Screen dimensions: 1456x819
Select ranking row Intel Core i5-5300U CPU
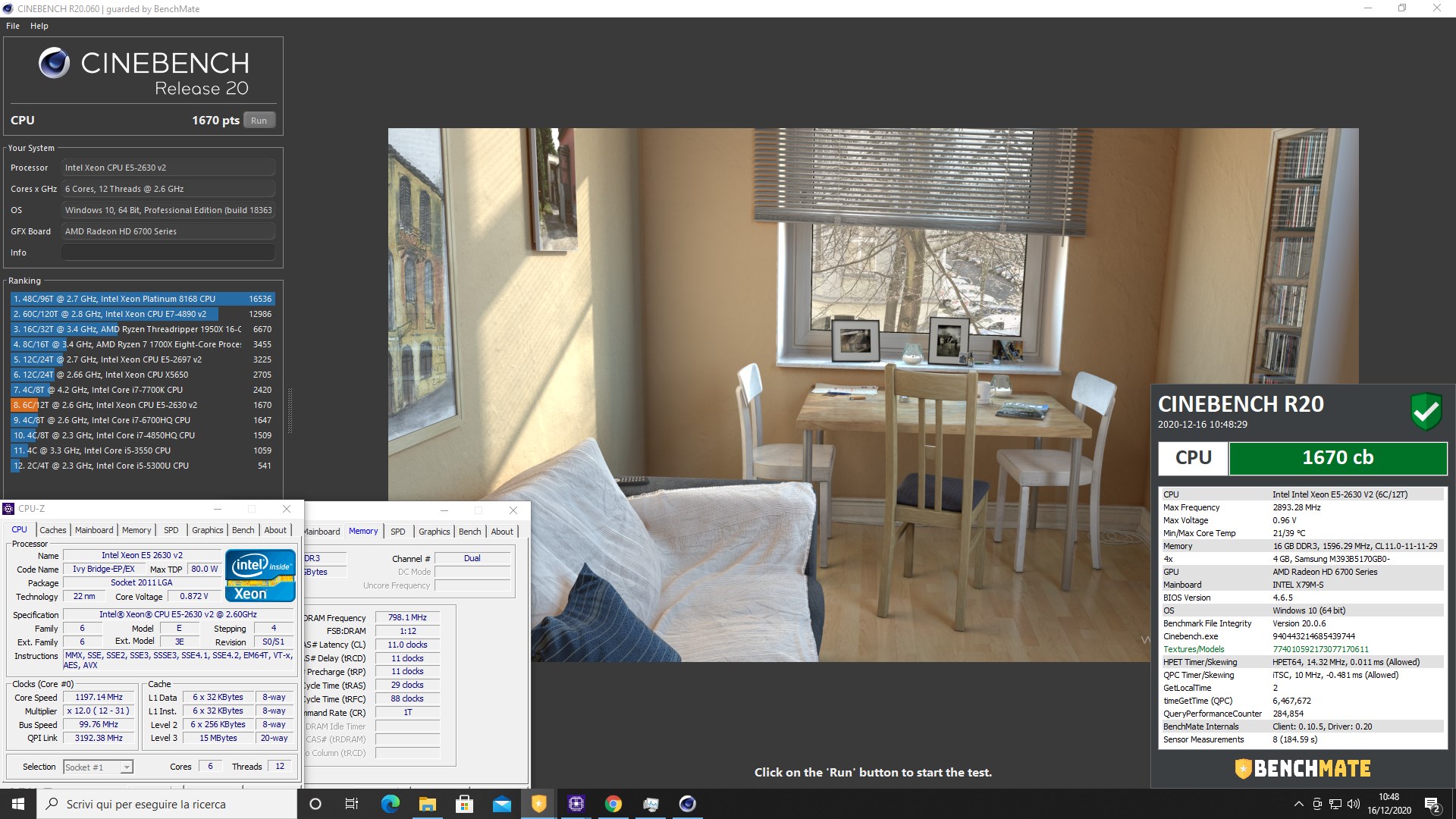tap(143, 466)
